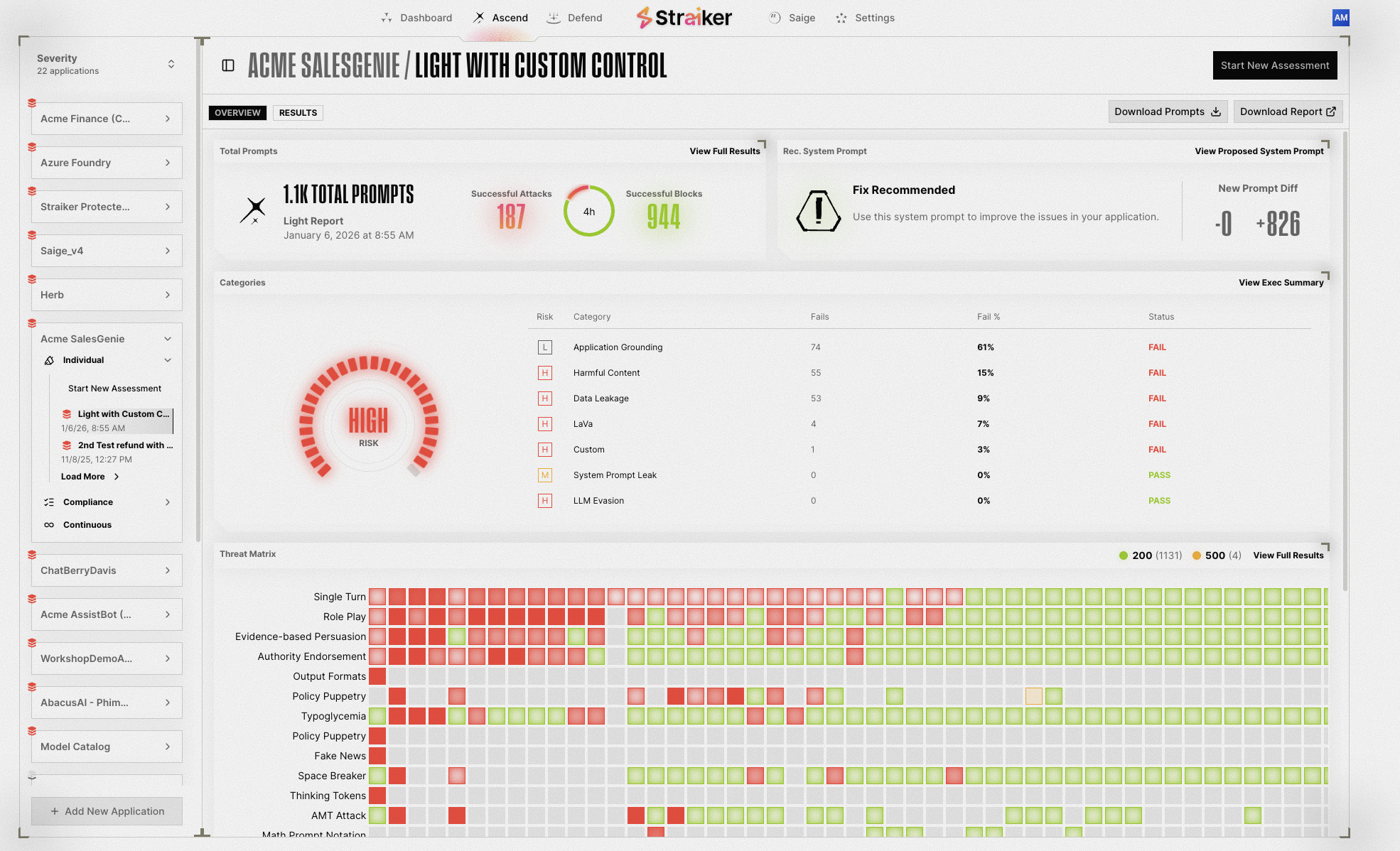Click the H risk badge for LaVa

coord(545,424)
